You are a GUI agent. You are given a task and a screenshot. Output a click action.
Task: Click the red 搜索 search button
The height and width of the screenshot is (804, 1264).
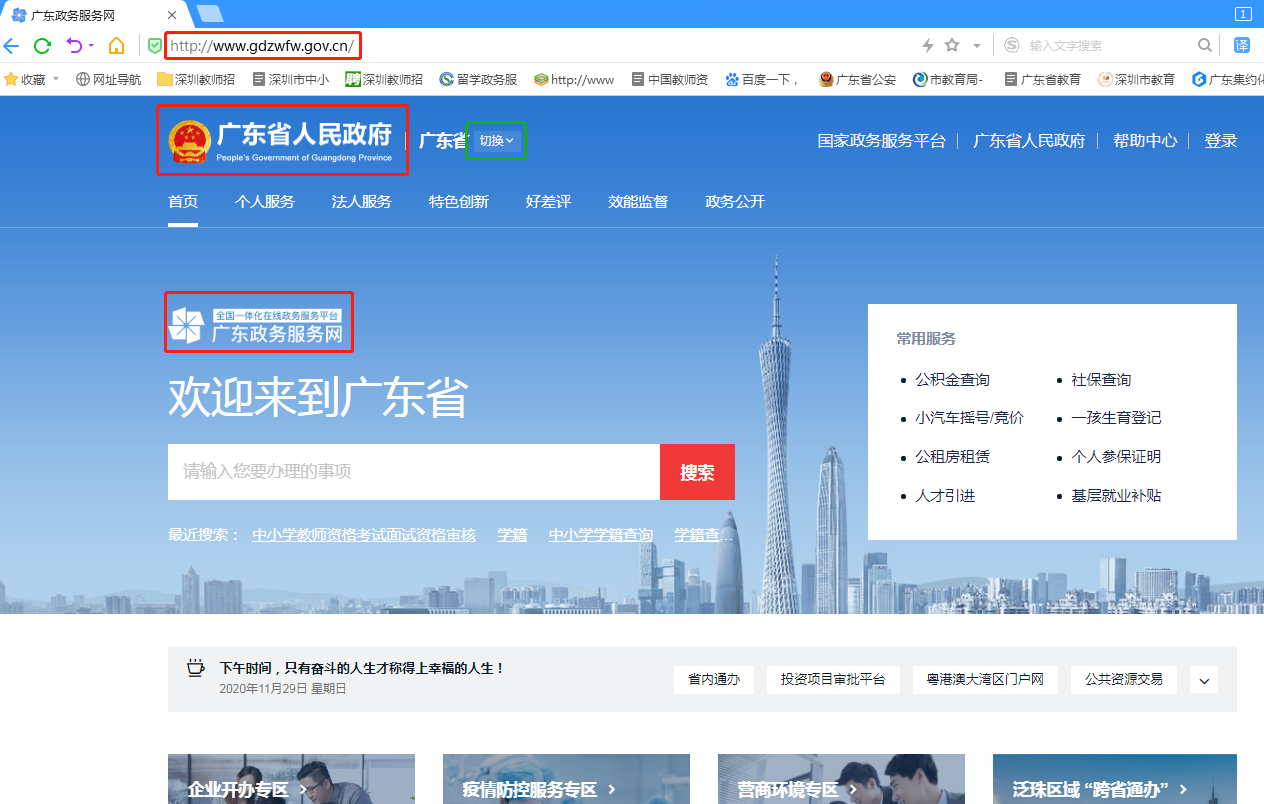697,472
